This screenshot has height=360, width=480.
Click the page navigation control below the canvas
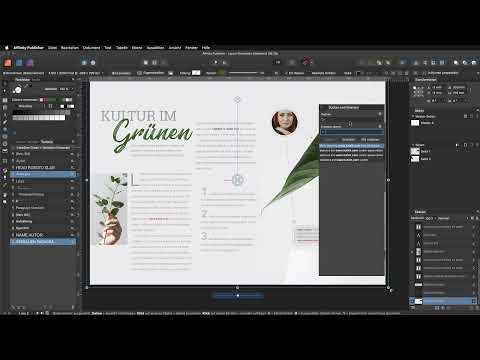coord(238,296)
